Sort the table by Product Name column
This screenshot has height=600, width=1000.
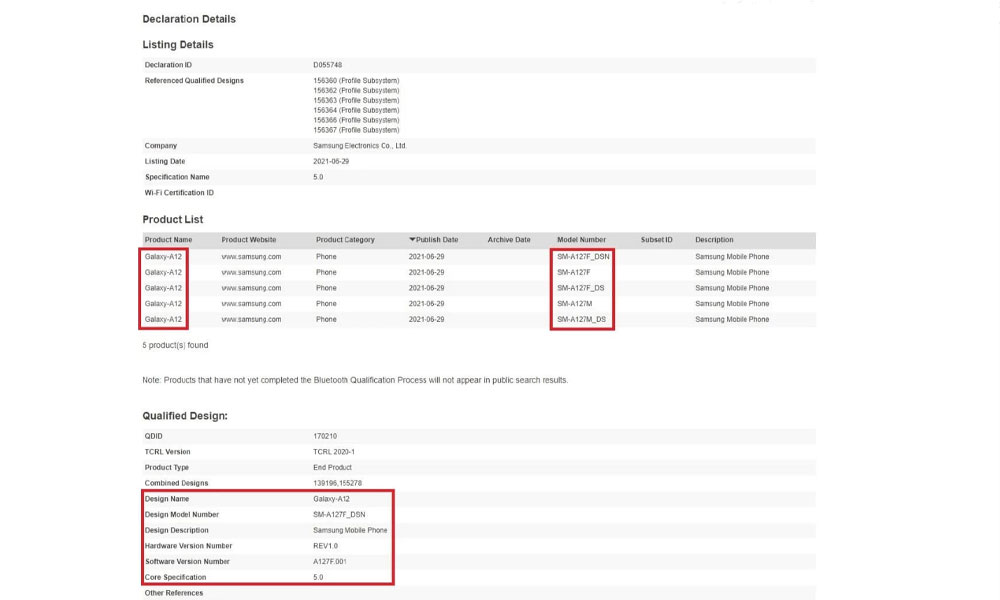168,240
